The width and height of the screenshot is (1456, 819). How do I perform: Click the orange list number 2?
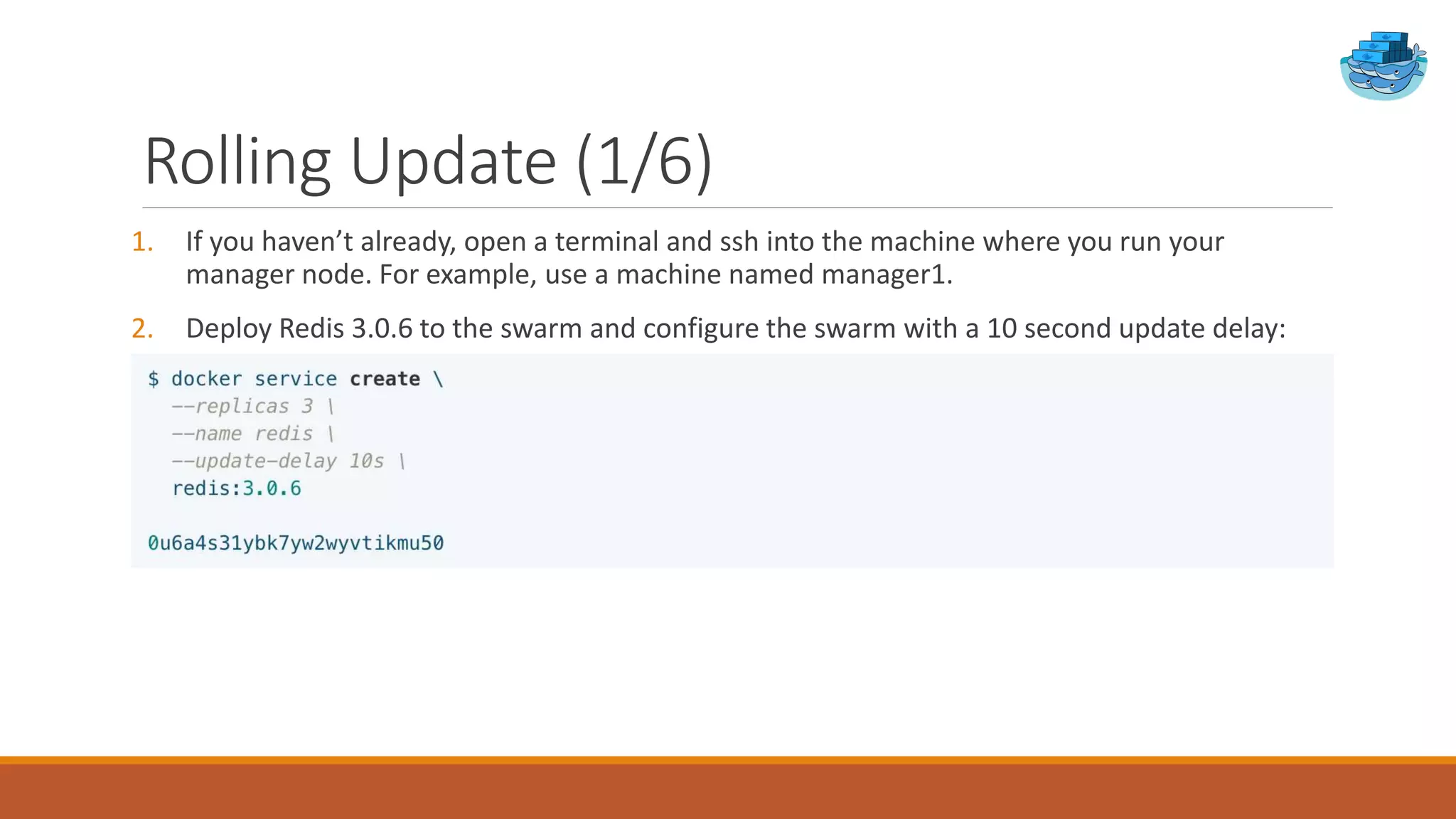142,328
